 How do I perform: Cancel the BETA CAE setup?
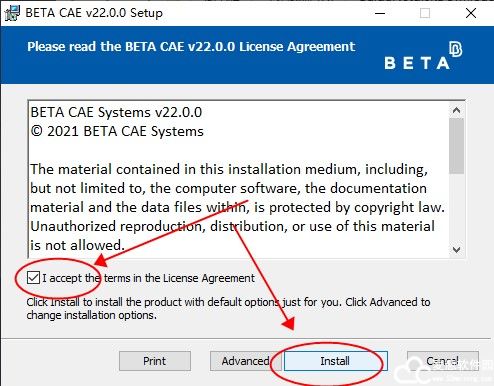[443, 361]
